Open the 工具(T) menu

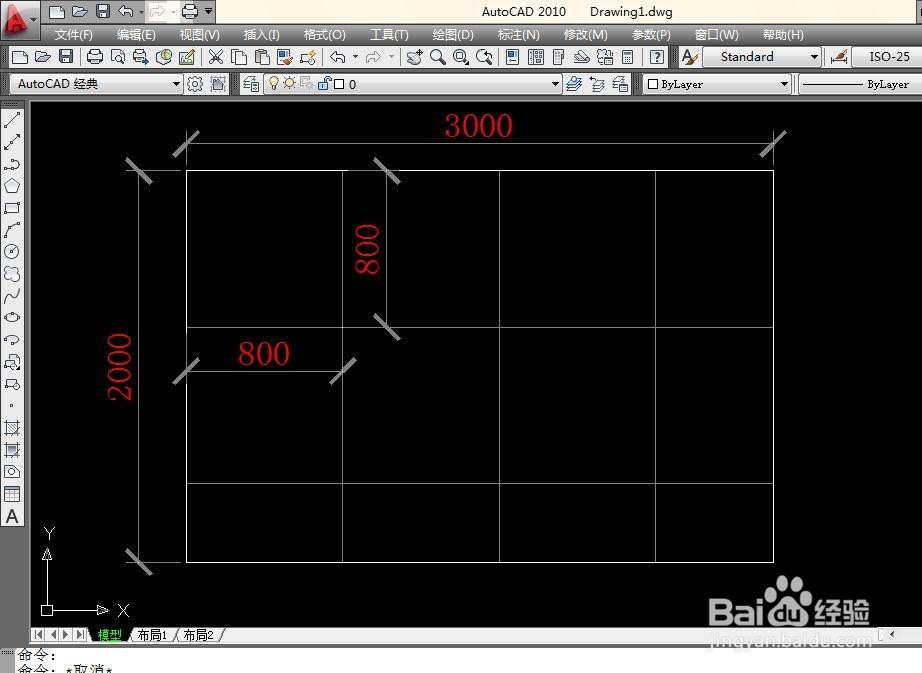click(x=389, y=35)
